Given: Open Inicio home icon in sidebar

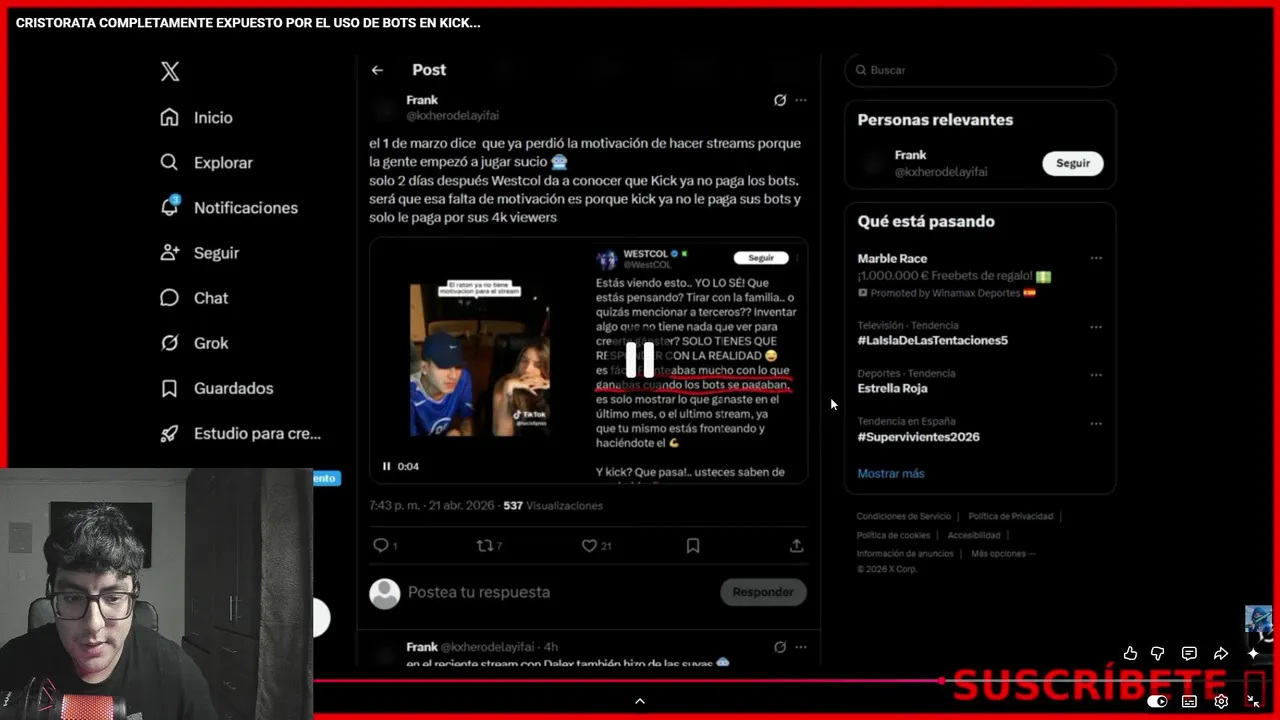Looking at the screenshot, I should pyautogui.click(x=170, y=117).
